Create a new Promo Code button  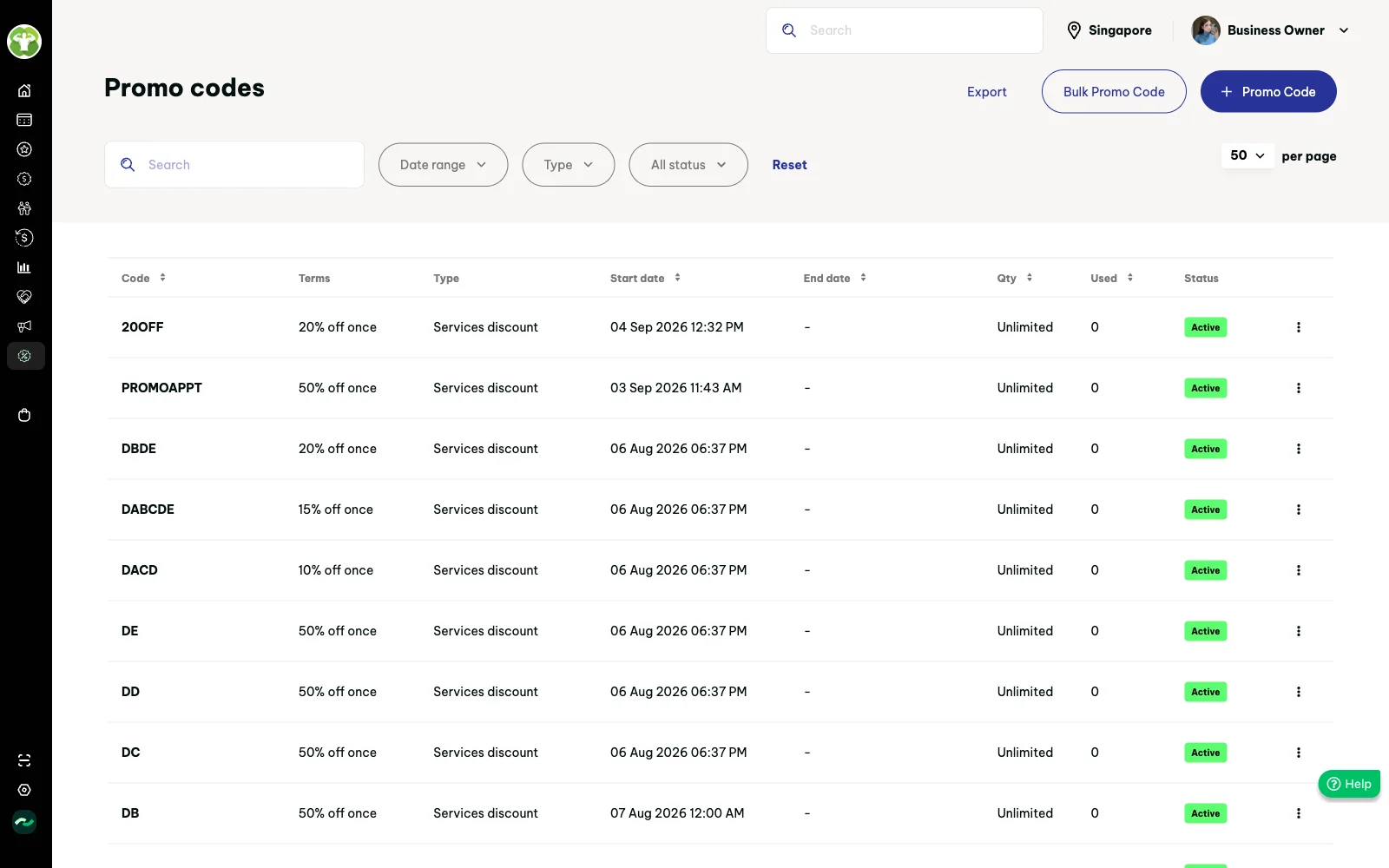pos(1268,91)
